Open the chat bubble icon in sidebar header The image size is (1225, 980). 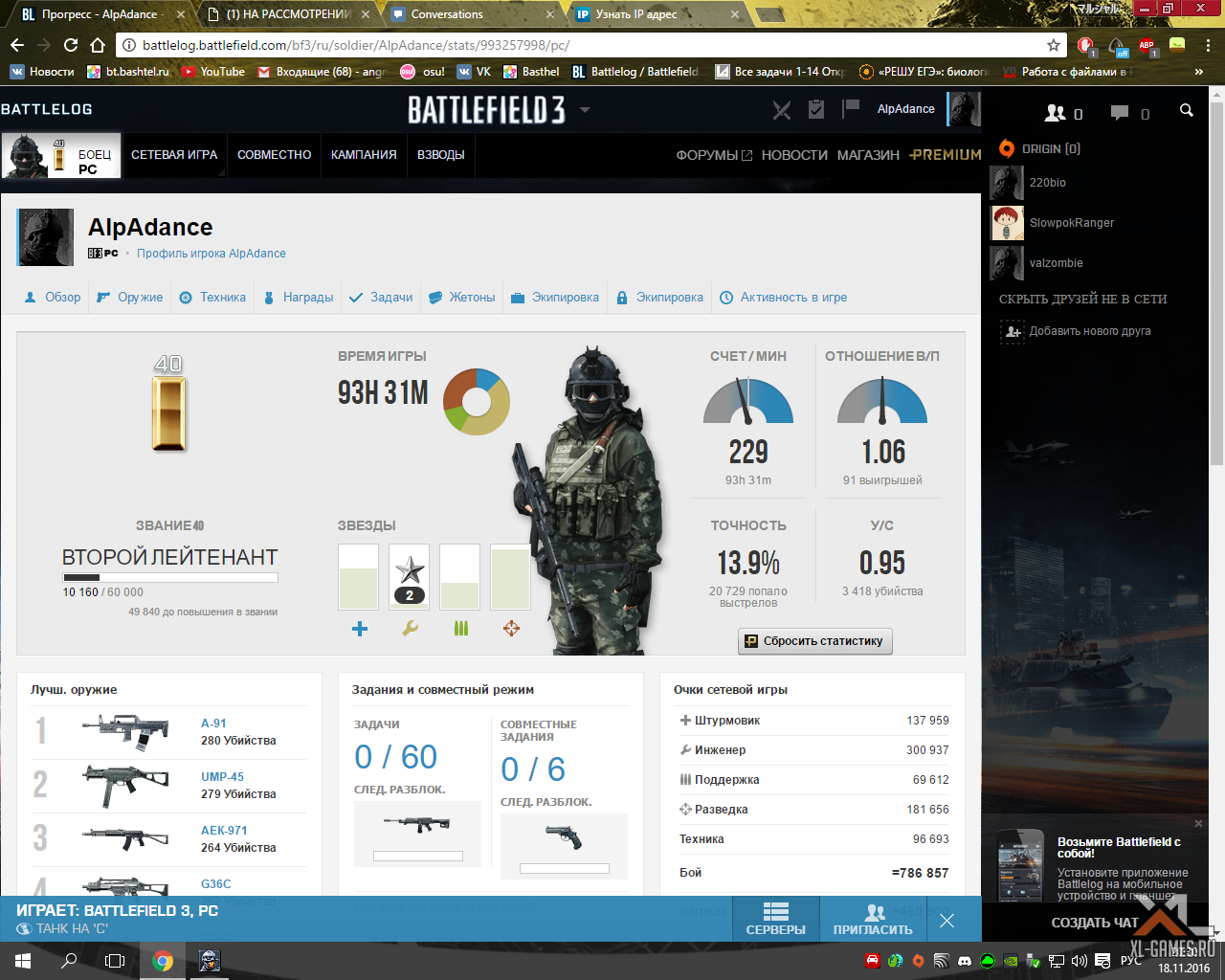(x=1119, y=113)
